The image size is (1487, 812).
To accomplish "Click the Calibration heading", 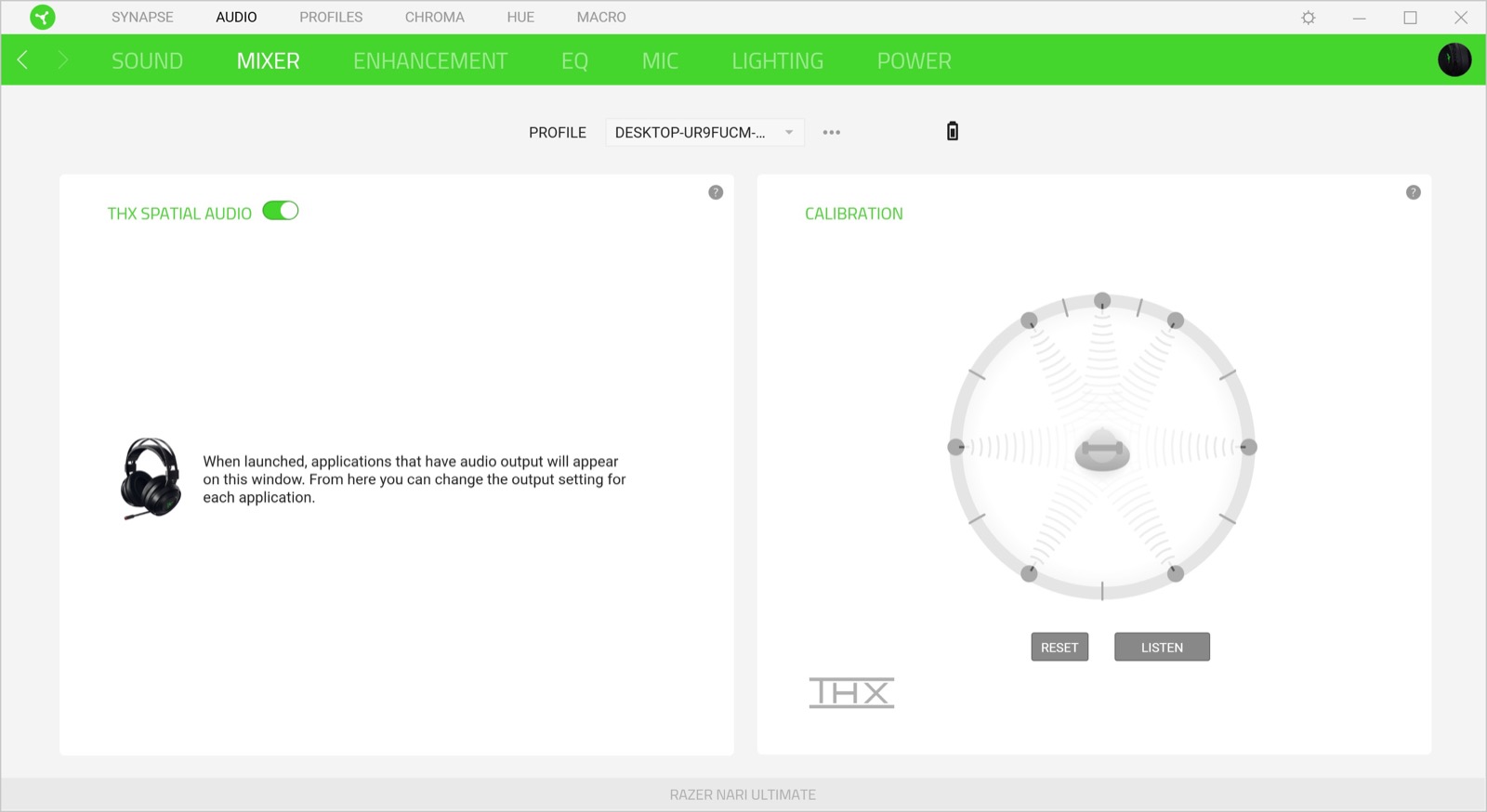I will click(x=853, y=214).
